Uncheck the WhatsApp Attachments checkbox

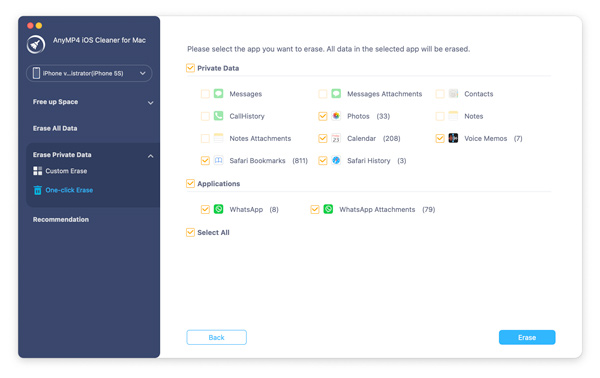pyautogui.click(x=315, y=209)
